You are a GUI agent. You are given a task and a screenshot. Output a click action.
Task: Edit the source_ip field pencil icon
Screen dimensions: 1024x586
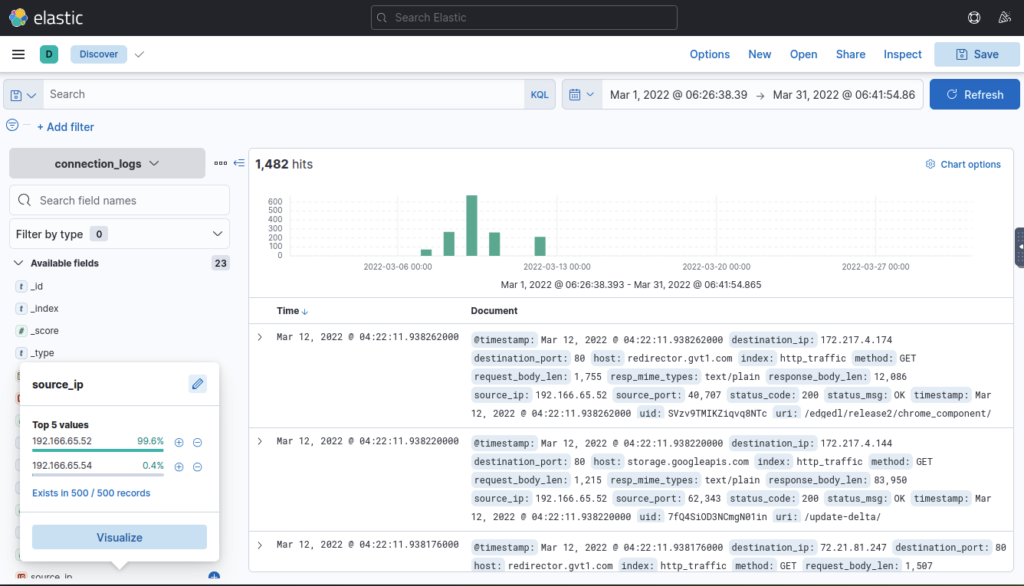click(x=197, y=384)
